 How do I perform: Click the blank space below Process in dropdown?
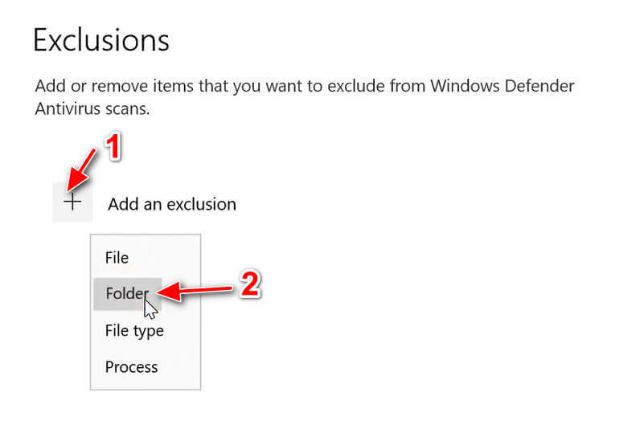pyautogui.click(x=145, y=383)
